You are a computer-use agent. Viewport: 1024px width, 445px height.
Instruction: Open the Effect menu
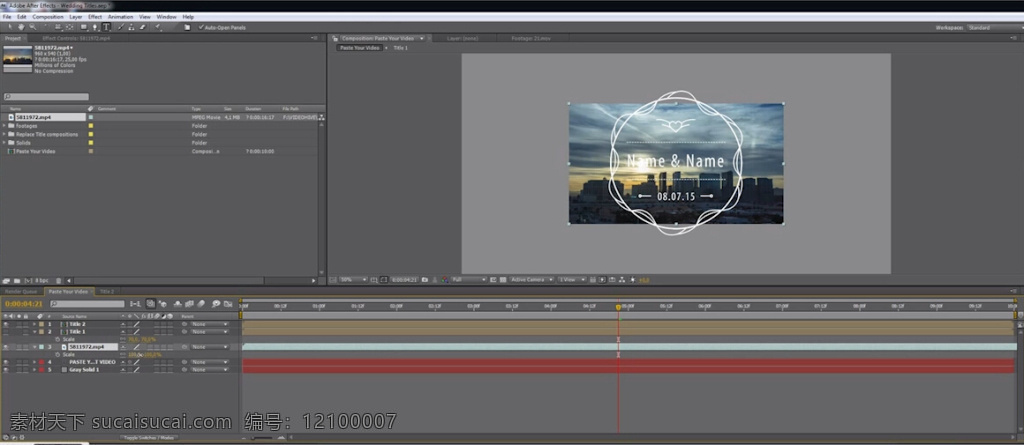click(x=95, y=16)
